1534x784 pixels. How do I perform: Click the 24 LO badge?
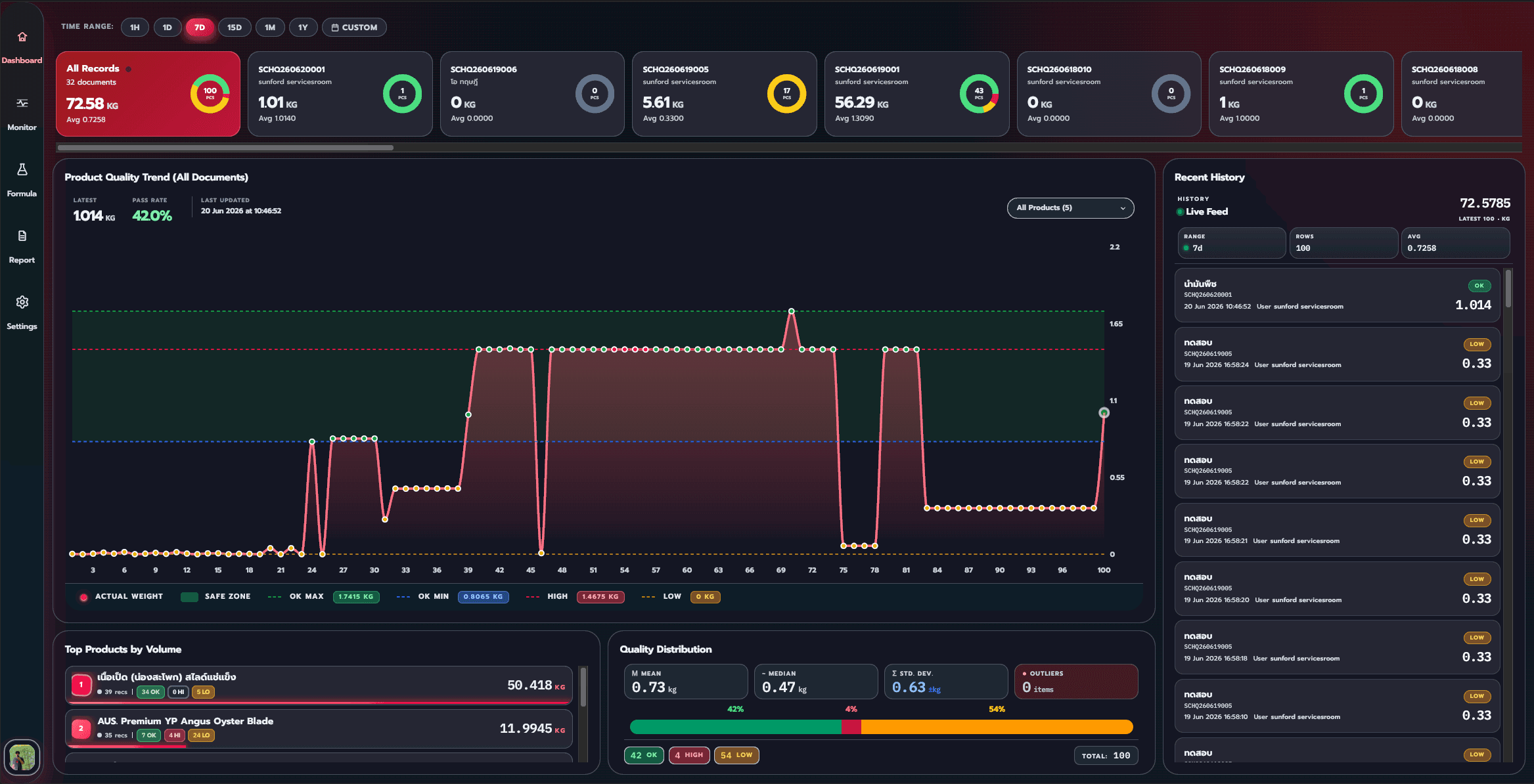202,735
